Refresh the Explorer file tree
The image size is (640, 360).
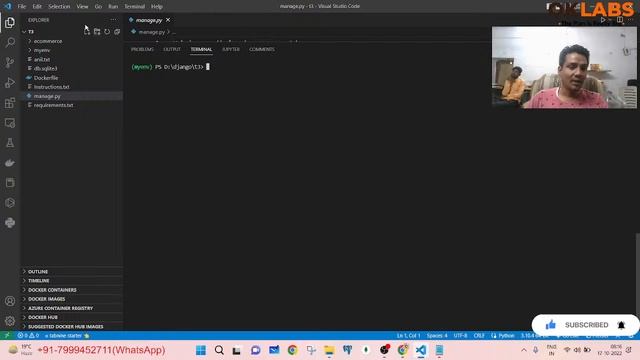pos(107,31)
